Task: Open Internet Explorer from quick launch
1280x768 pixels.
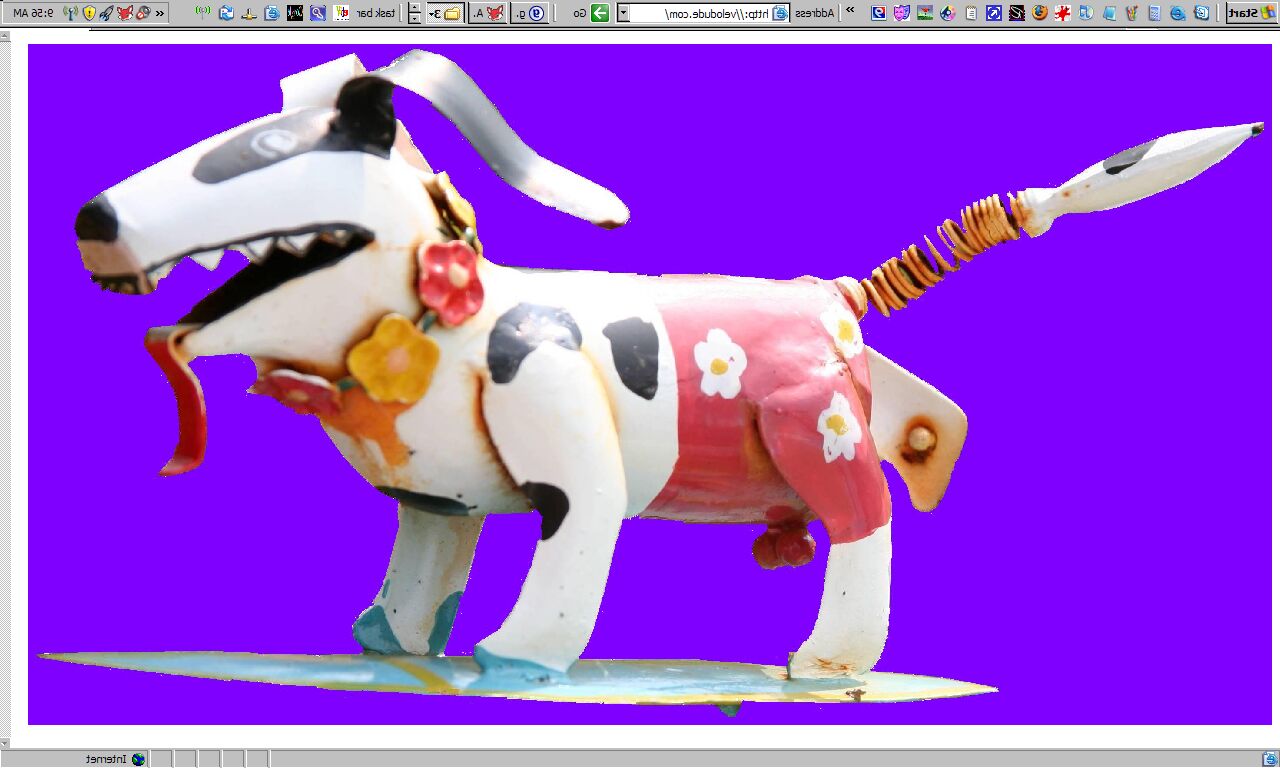Action: (1178, 13)
